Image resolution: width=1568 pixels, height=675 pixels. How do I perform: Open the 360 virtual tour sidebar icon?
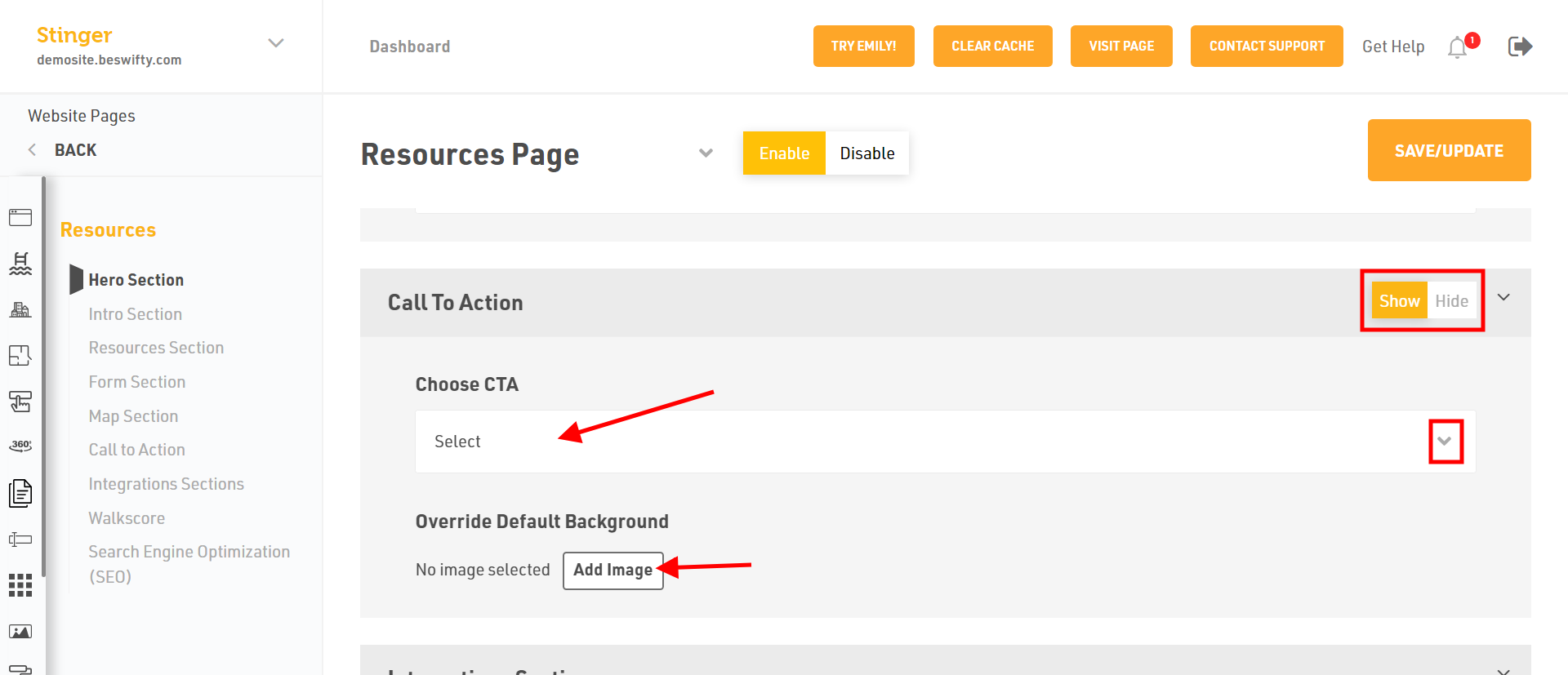20,446
